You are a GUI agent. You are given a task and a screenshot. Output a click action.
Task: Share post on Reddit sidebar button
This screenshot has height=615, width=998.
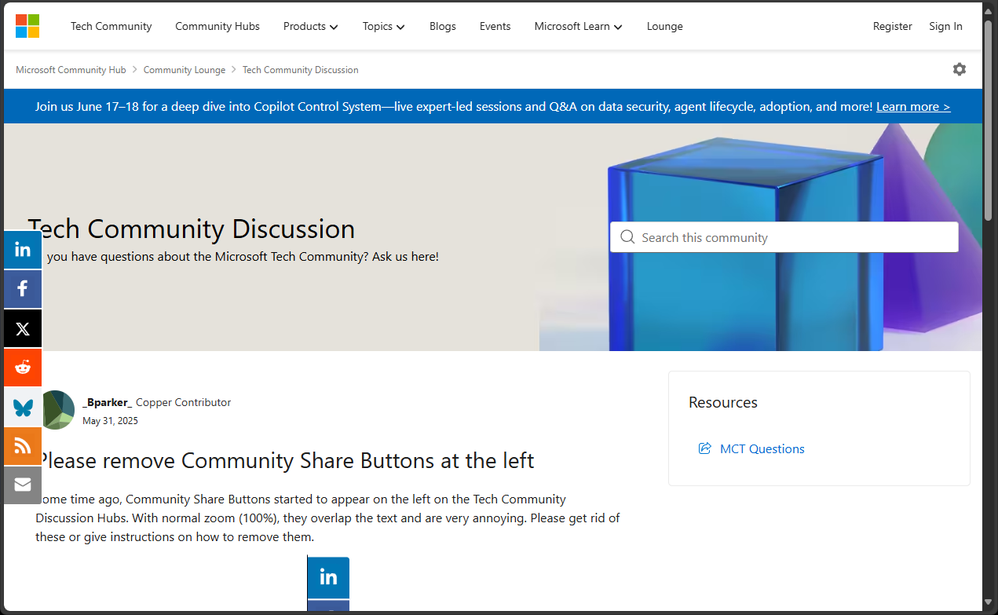tap(23, 367)
